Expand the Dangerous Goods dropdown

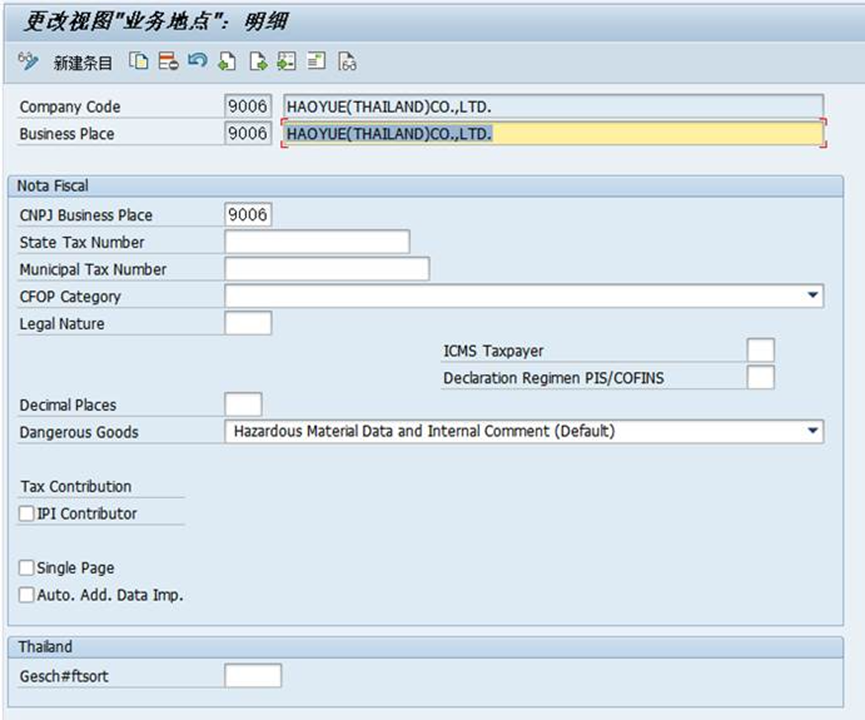coord(812,431)
